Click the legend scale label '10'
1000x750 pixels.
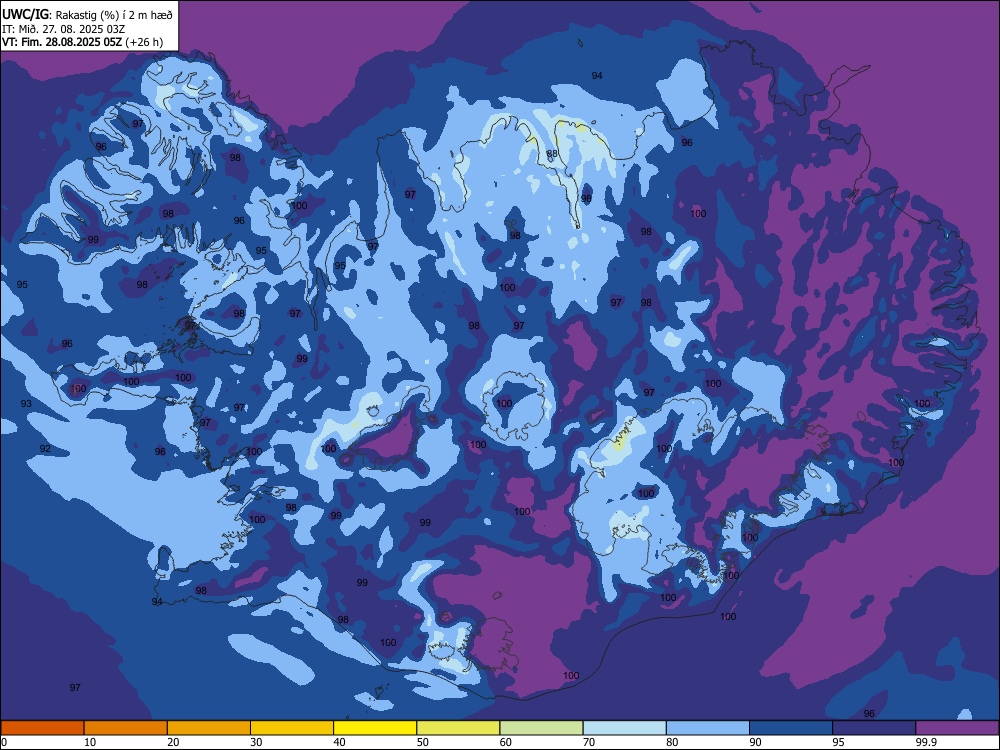click(90, 742)
